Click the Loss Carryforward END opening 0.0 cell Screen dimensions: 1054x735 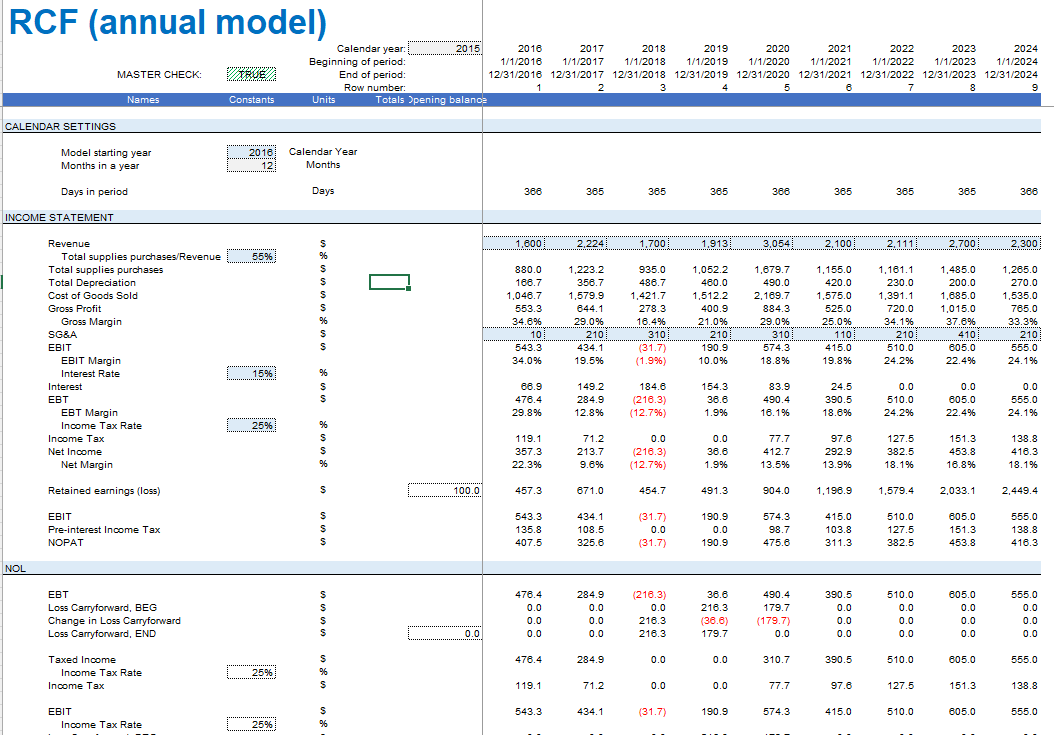pos(445,634)
